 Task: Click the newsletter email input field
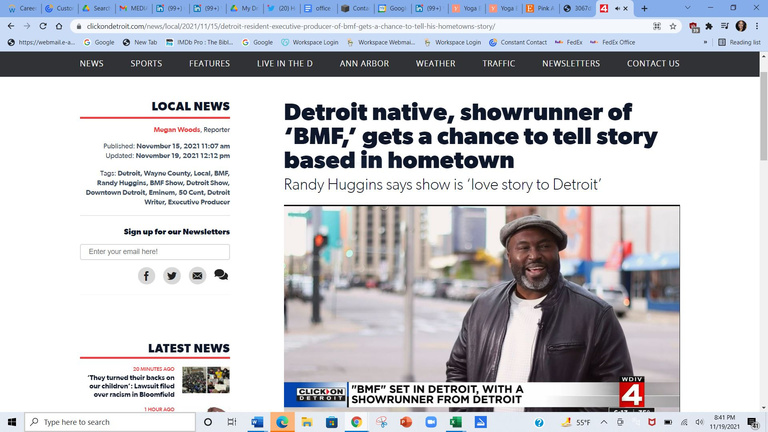(x=155, y=252)
